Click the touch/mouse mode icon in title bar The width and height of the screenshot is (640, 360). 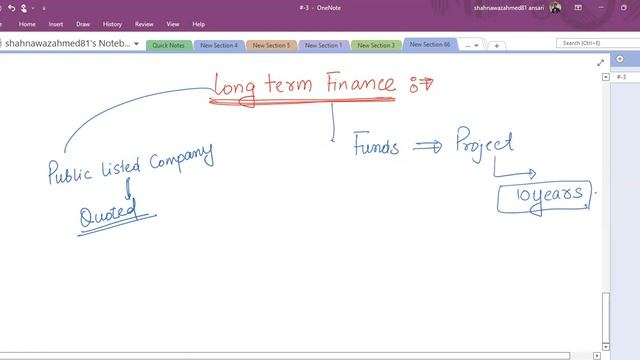24,8
